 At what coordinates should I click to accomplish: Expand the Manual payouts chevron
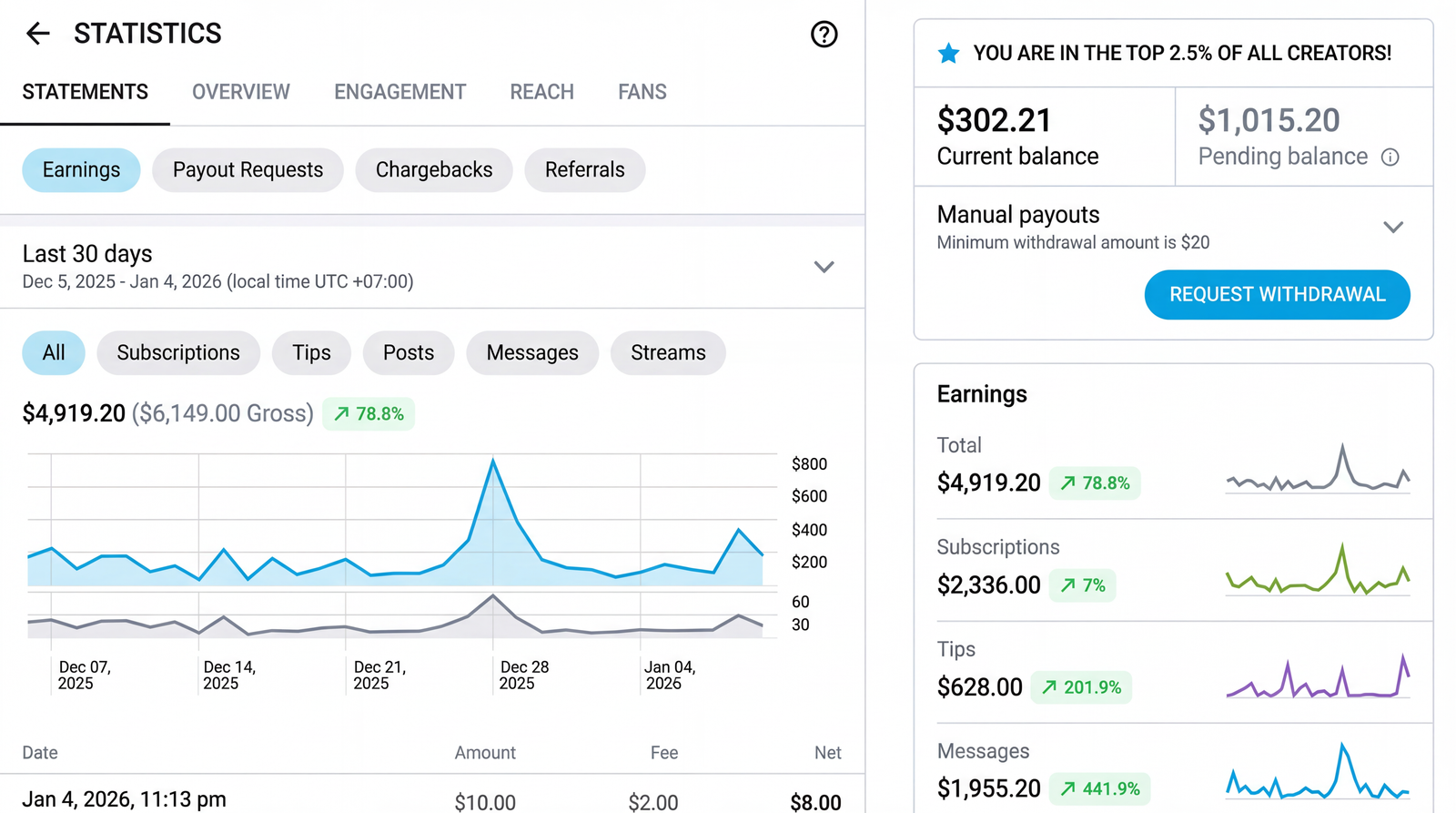(x=1392, y=228)
